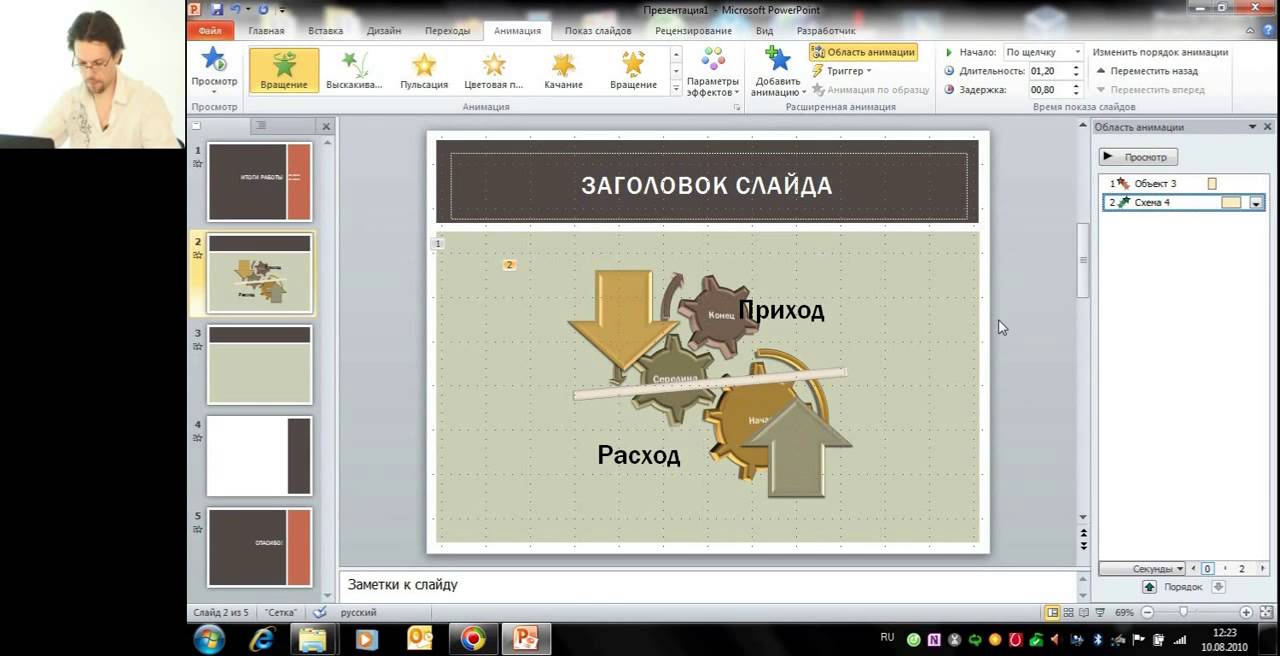Image resolution: width=1280 pixels, height=656 pixels.
Task: Zoom out with the minus button
Action: [x=1147, y=612]
